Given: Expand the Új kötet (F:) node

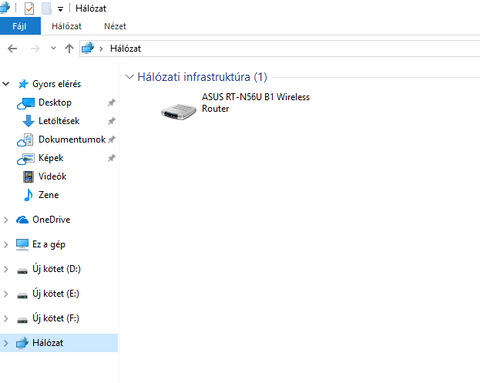Looking at the screenshot, I should tap(6, 318).
